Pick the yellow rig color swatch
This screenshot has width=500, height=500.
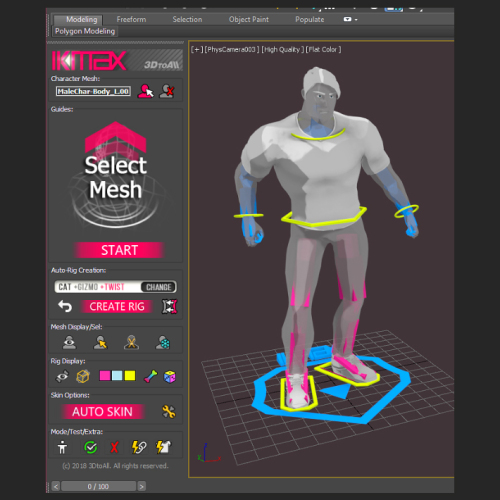tap(130, 376)
